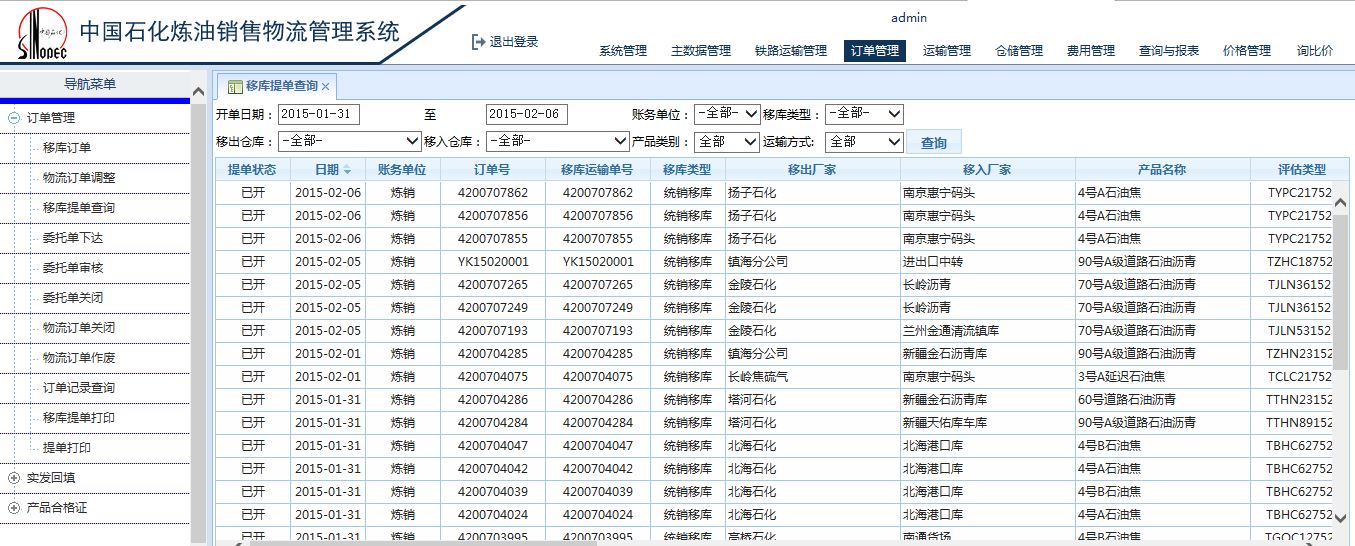1355x546 pixels.
Task: Click order number 4200704286 cell
Action: 493,400
